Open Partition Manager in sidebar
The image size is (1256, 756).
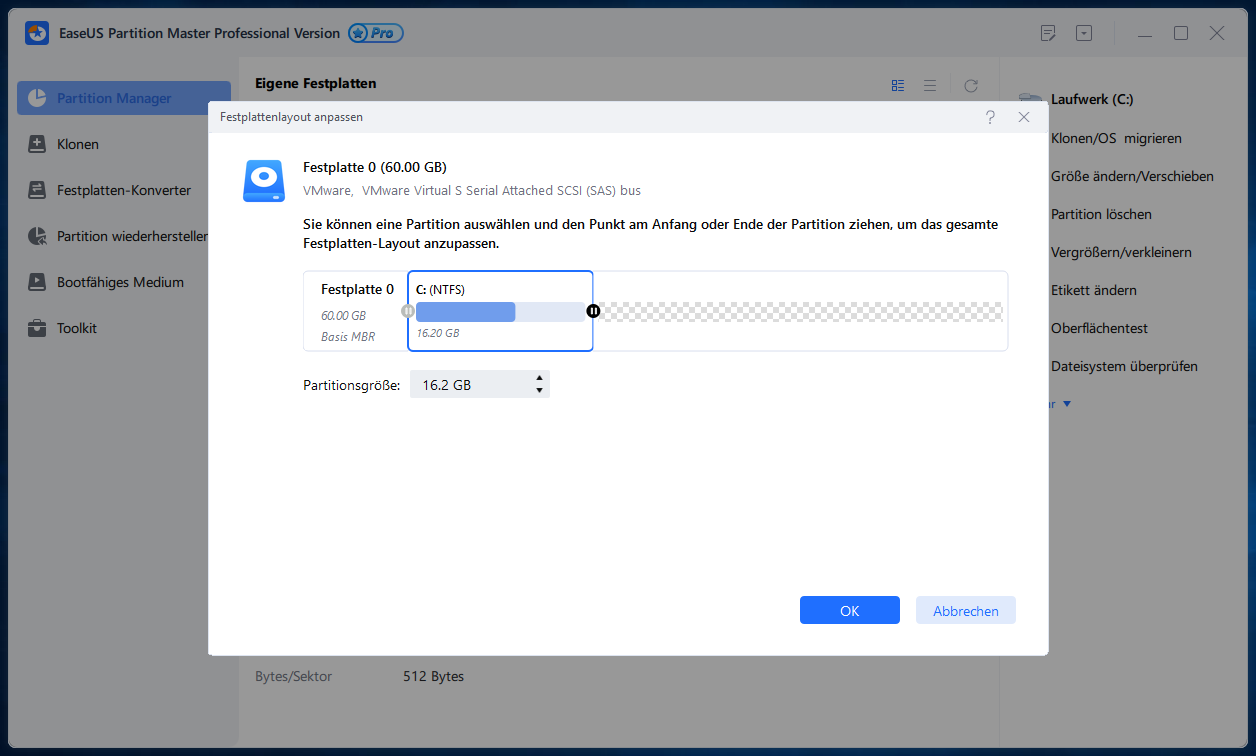tap(124, 98)
